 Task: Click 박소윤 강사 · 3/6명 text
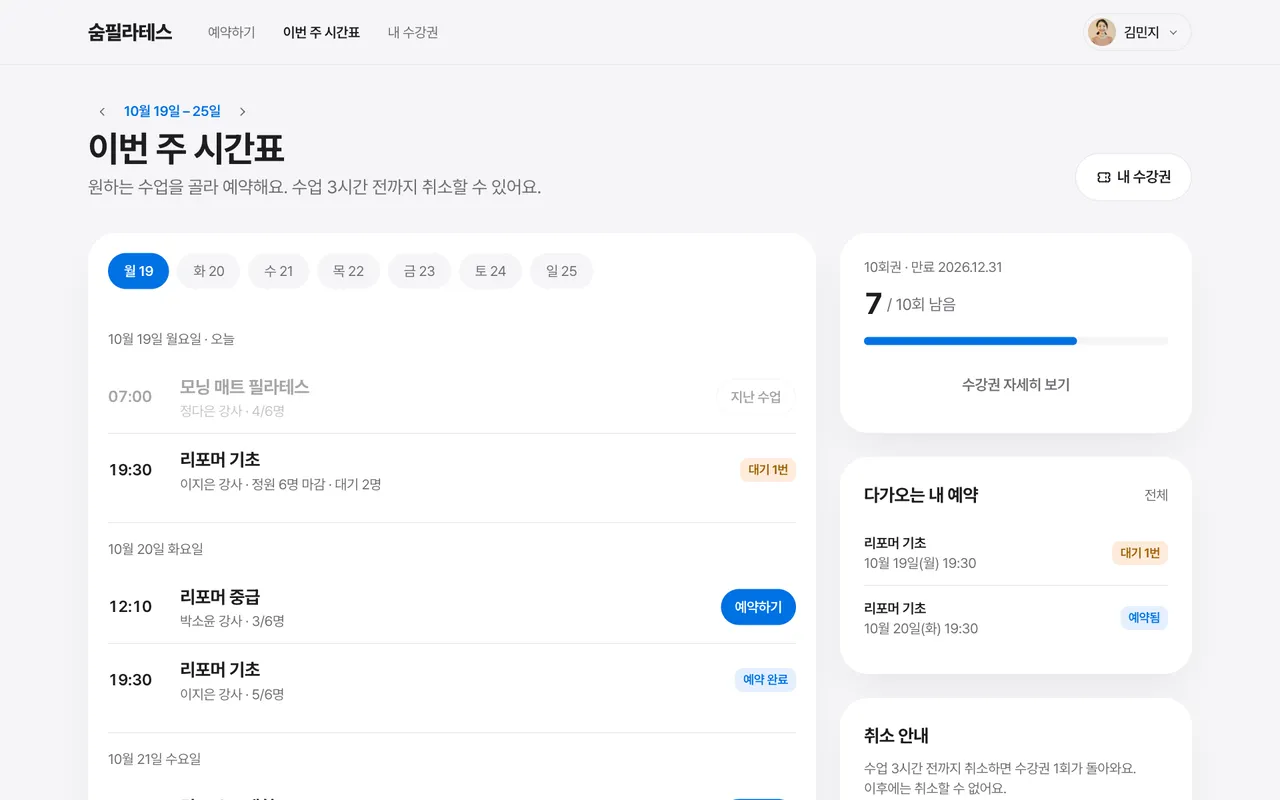click(232, 622)
